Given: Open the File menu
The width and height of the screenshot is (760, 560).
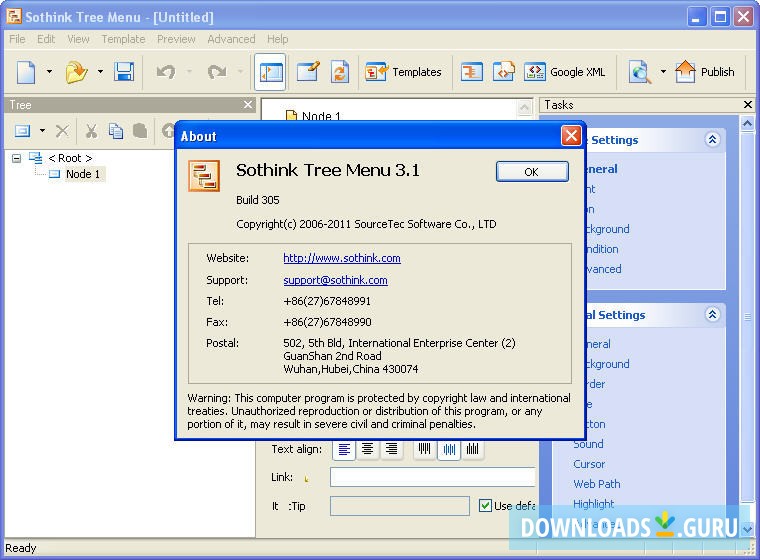Looking at the screenshot, I should coord(17,39).
